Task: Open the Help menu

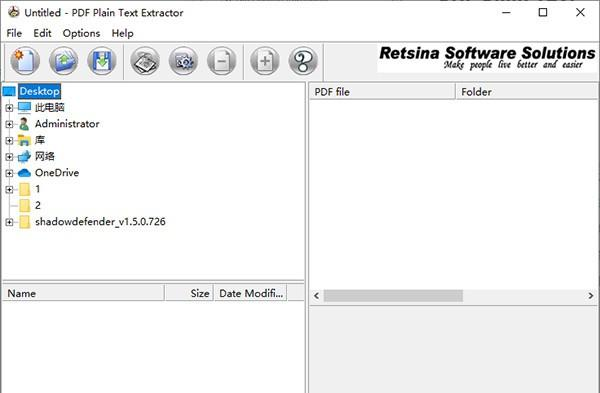Action: point(122,33)
